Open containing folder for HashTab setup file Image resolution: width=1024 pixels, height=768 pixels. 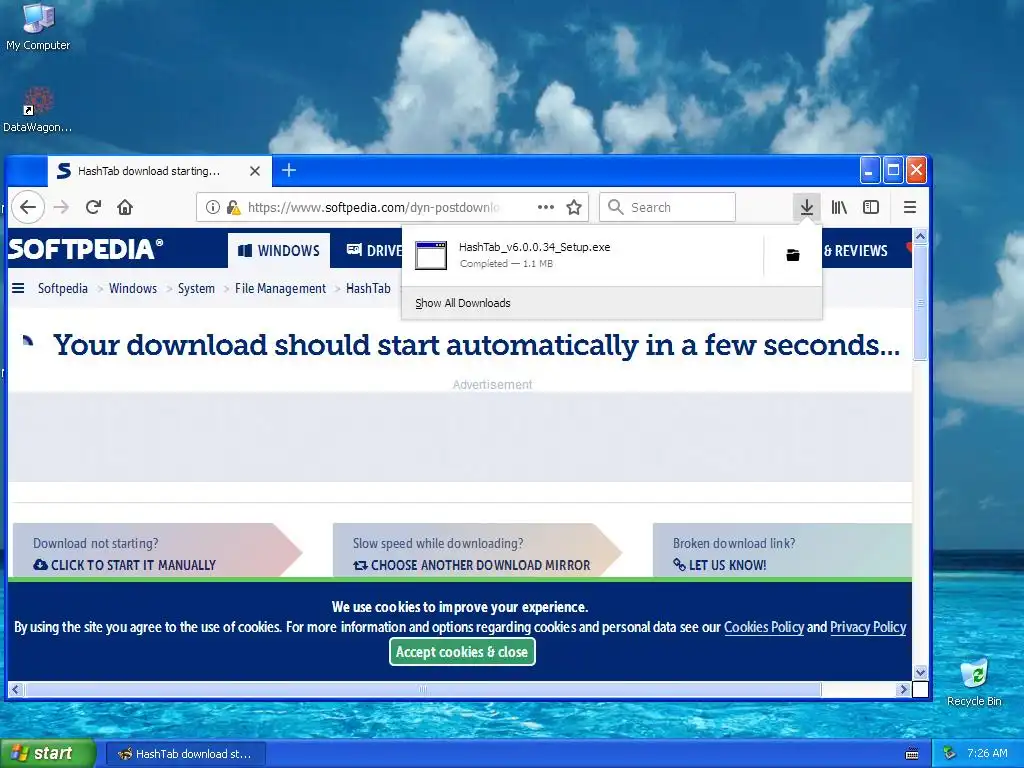pyautogui.click(x=793, y=255)
